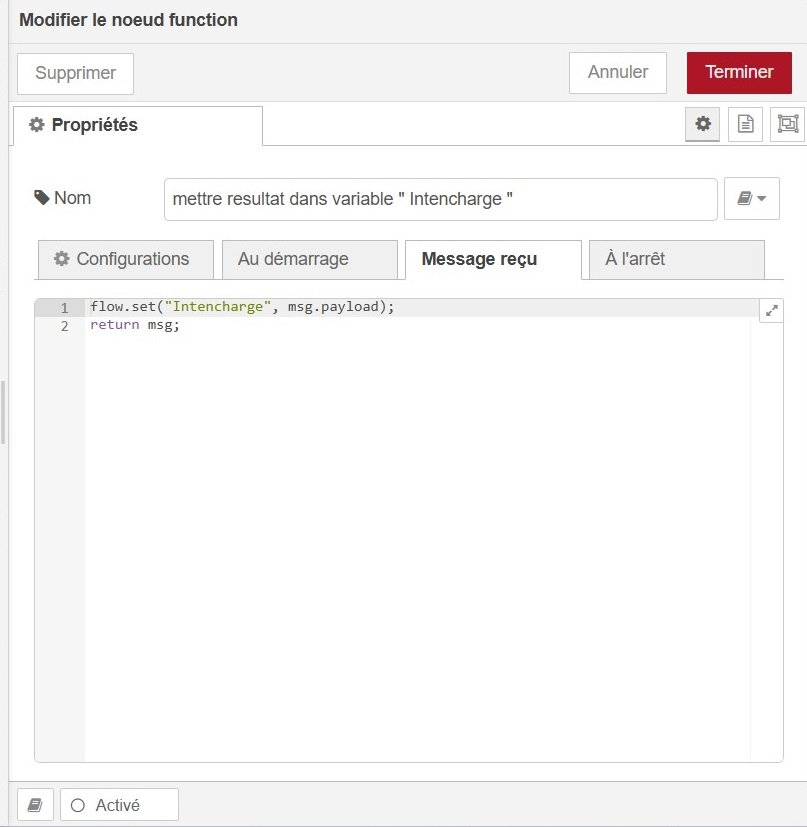Click Annuler to cancel edits
This screenshot has height=827, width=807.
(617, 73)
